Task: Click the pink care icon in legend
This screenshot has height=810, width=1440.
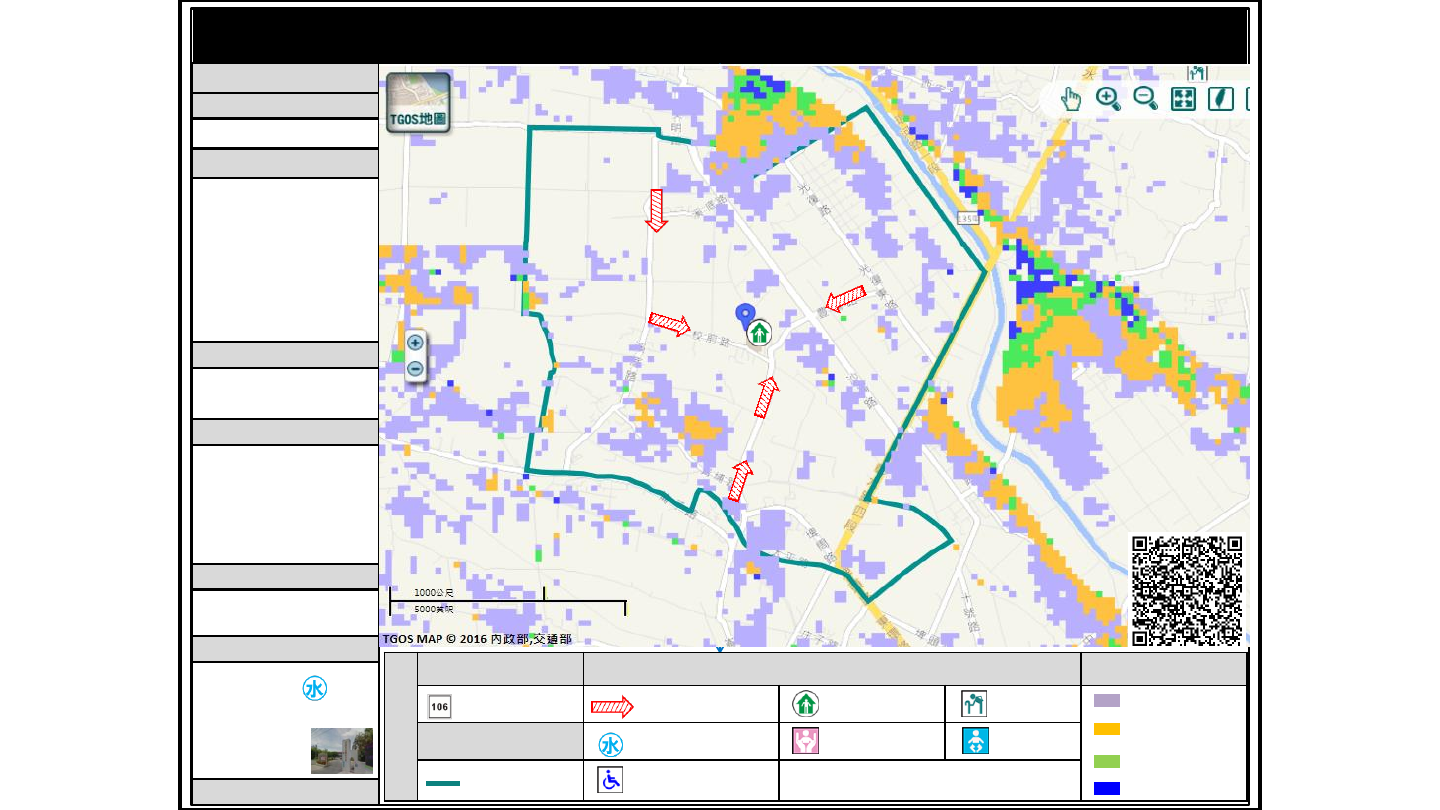Action: coord(806,742)
